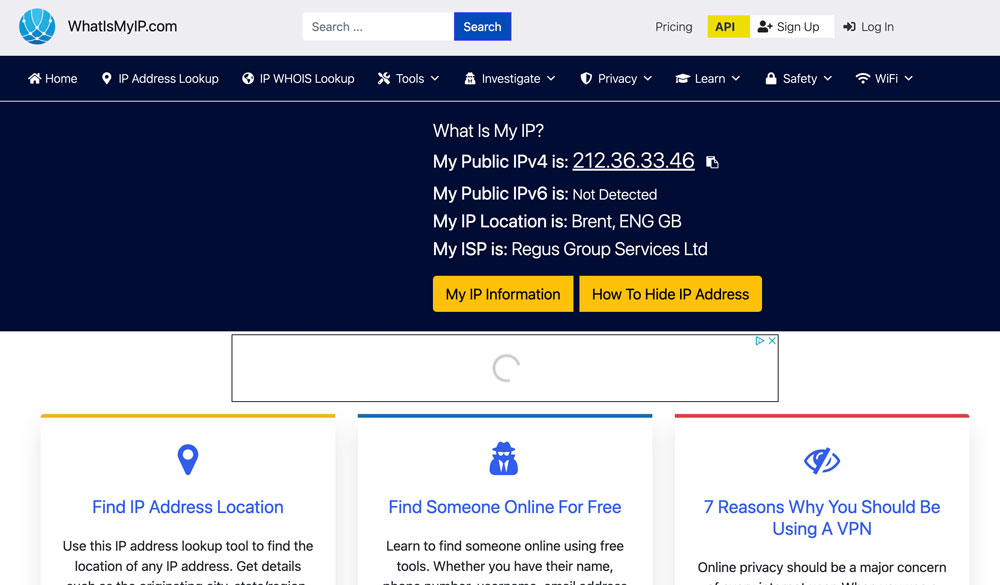This screenshot has height=585, width=1000.
Task: Open the Pricing page
Action: click(673, 27)
